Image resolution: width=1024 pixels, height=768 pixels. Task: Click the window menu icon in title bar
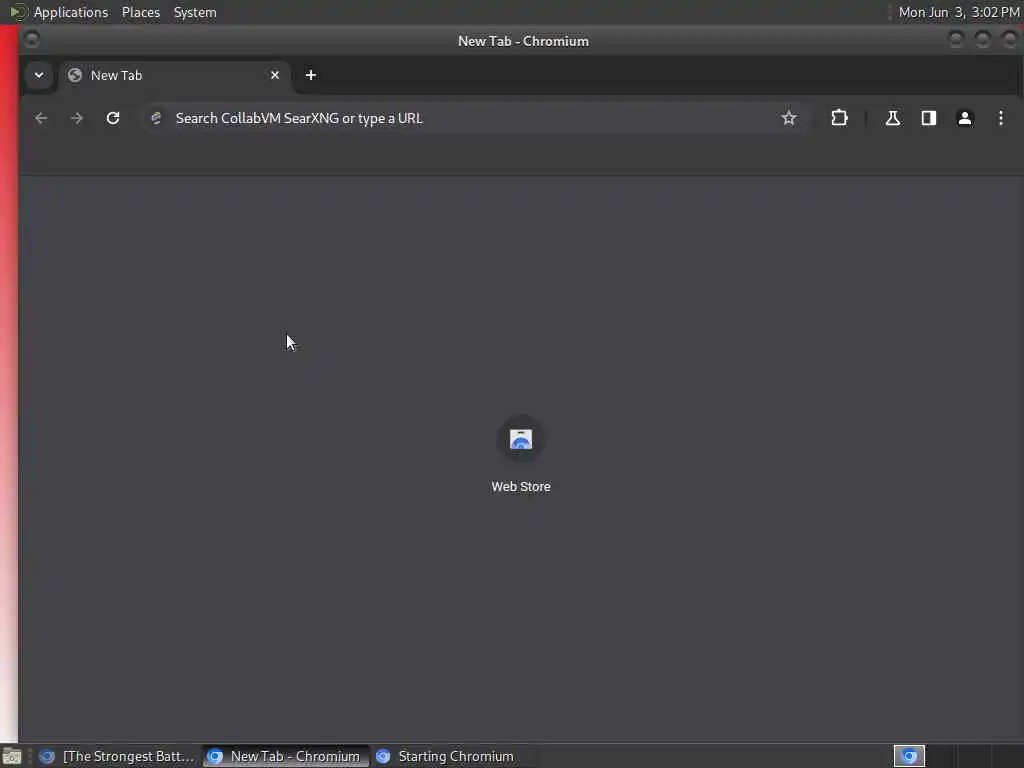[31, 40]
